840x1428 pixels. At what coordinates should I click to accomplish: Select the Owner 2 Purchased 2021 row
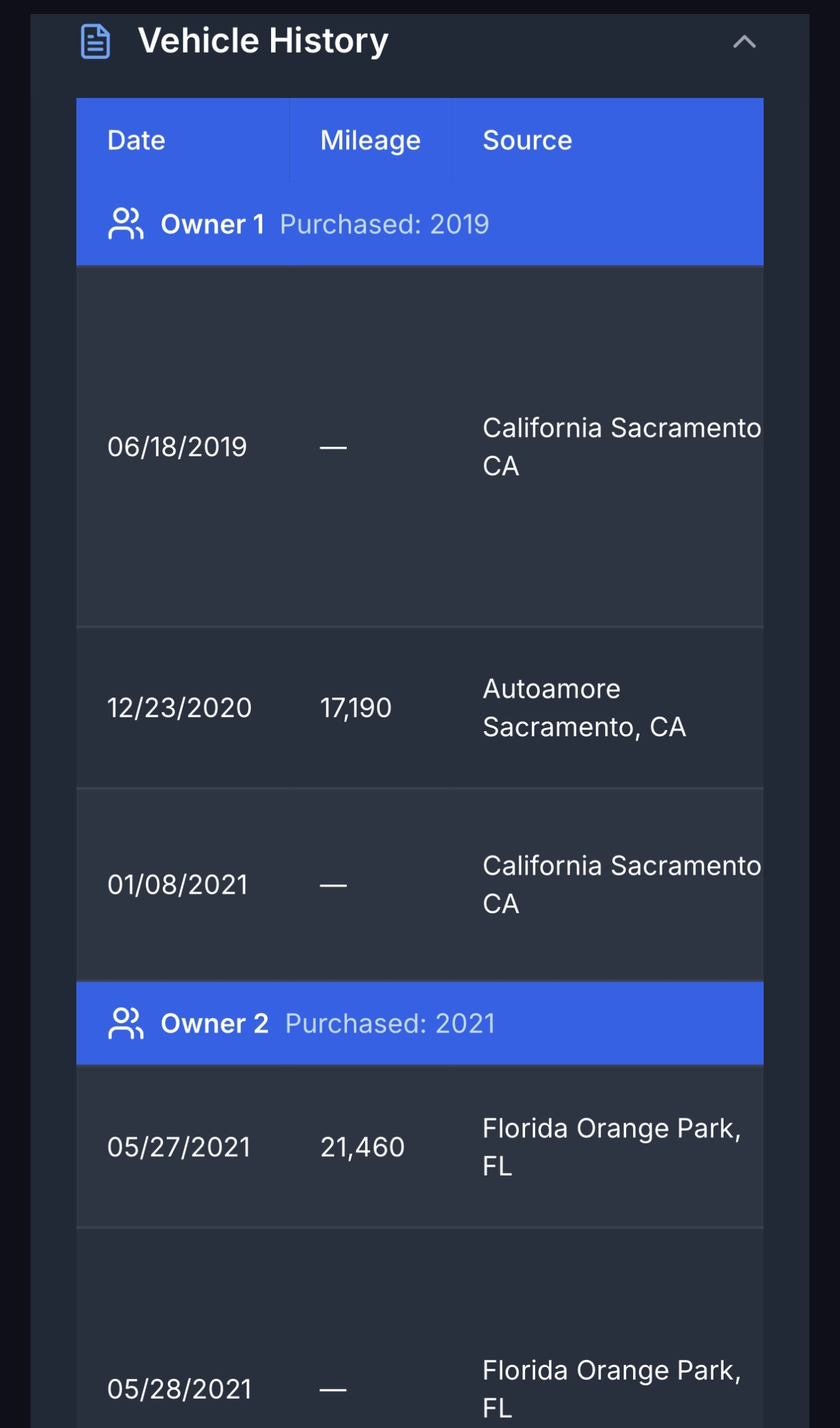click(x=420, y=1023)
